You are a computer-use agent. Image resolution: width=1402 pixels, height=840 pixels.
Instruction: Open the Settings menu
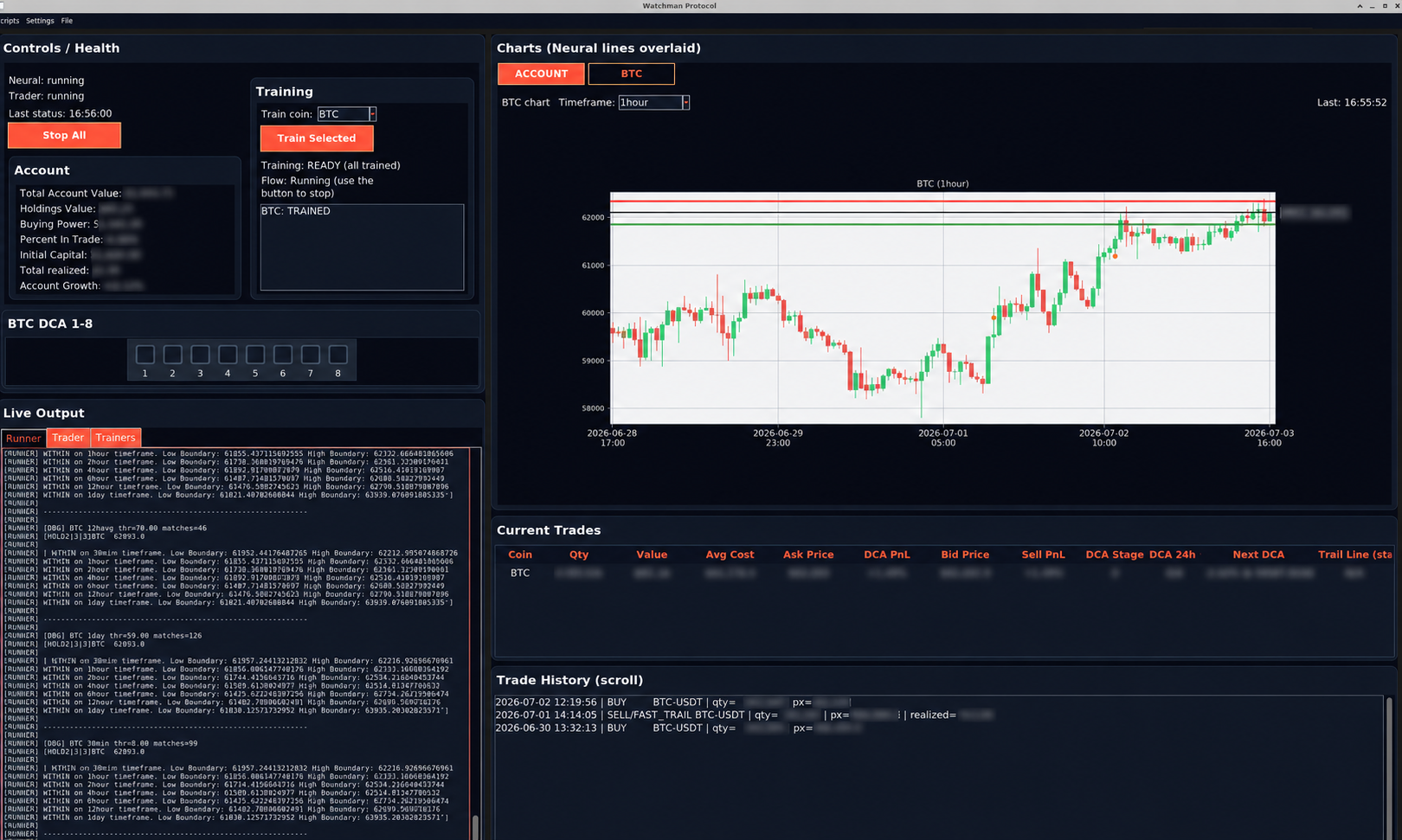tap(40, 21)
